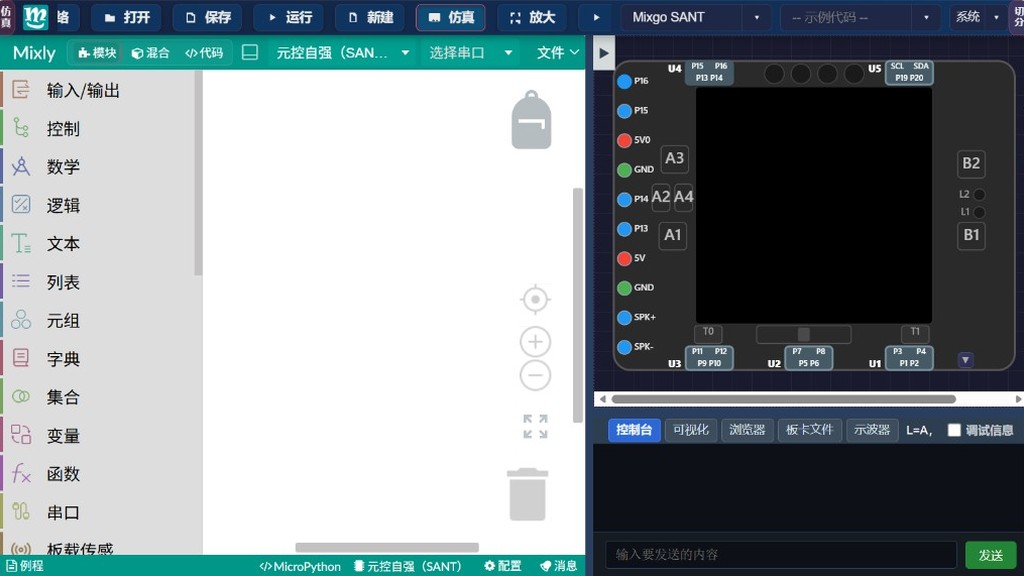
Task: Select the 浏览器 tab
Action: [746, 430]
